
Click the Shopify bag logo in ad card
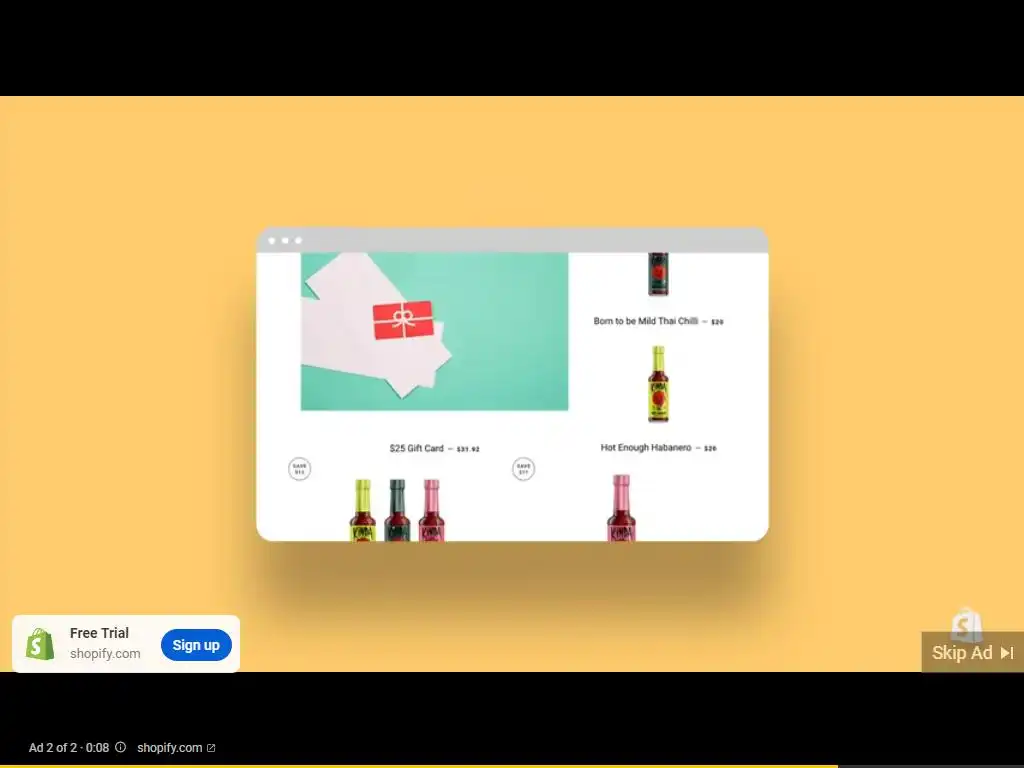pos(40,644)
